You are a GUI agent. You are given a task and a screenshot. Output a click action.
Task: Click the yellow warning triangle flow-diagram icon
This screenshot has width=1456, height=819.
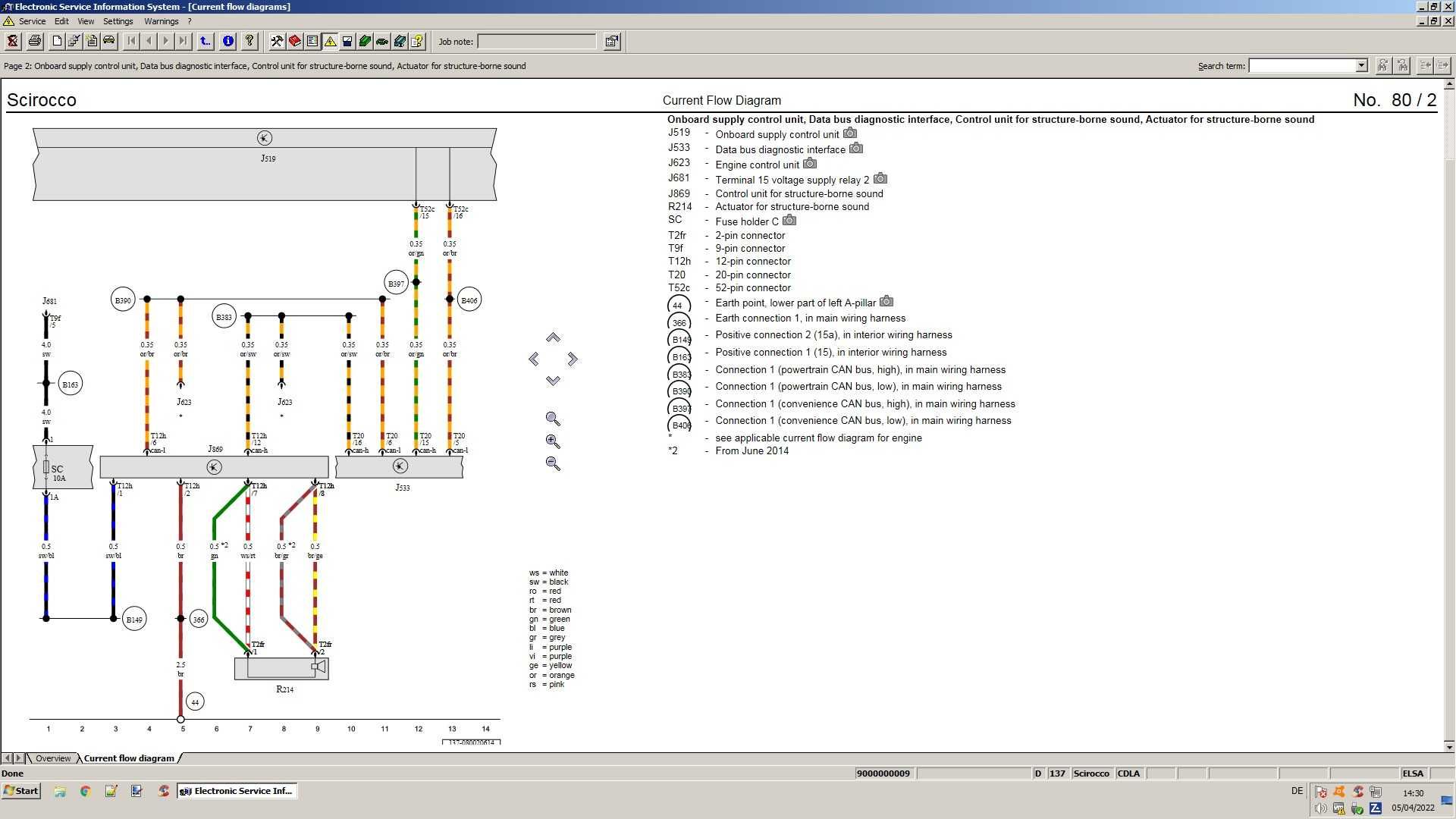(x=330, y=41)
